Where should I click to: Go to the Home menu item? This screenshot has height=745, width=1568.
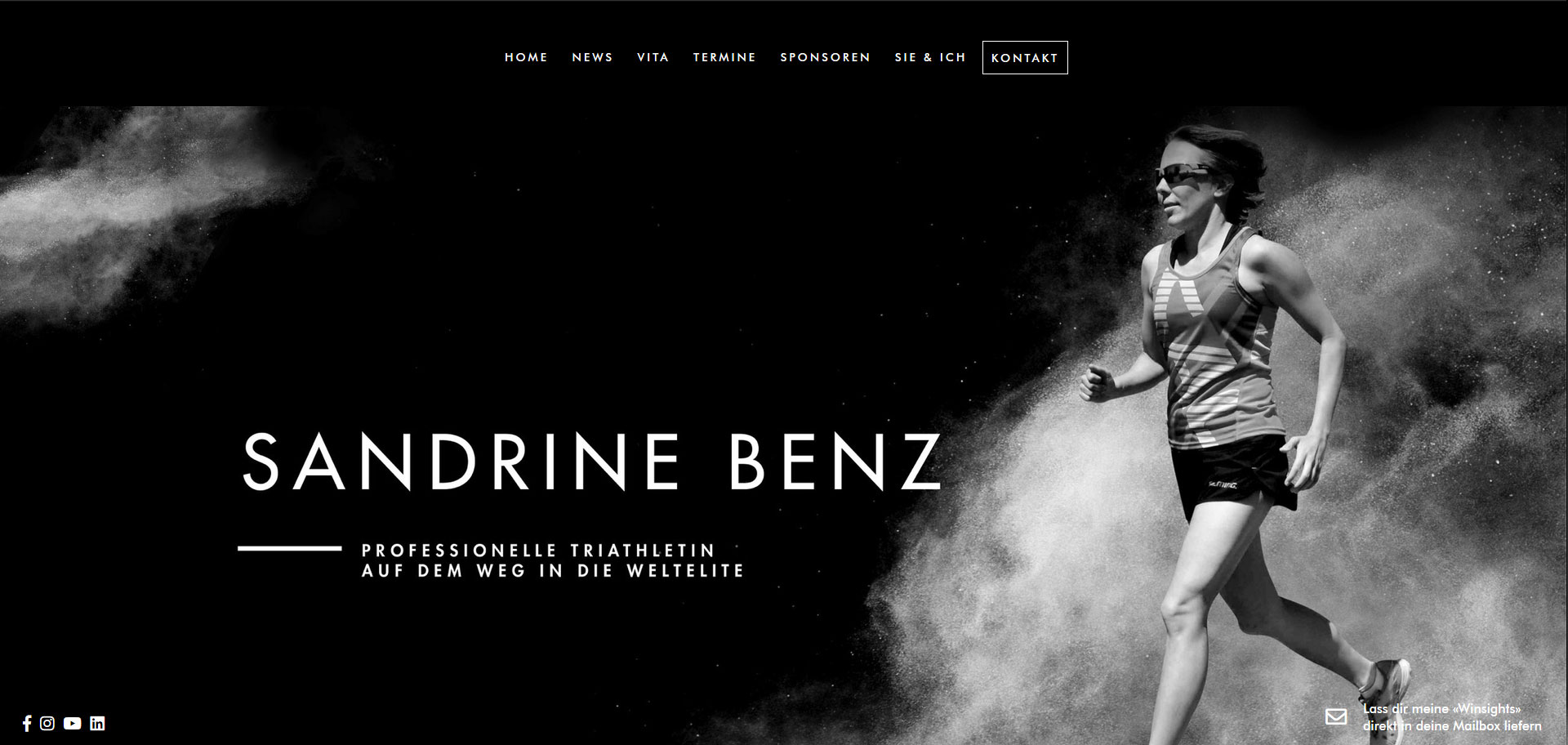tap(526, 57)
